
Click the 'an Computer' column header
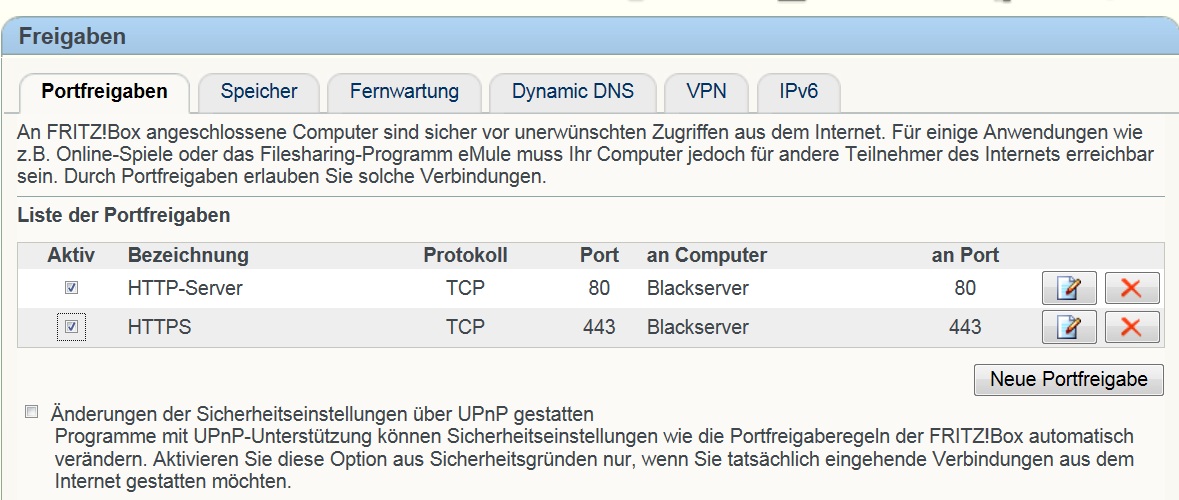coord(706,255)
